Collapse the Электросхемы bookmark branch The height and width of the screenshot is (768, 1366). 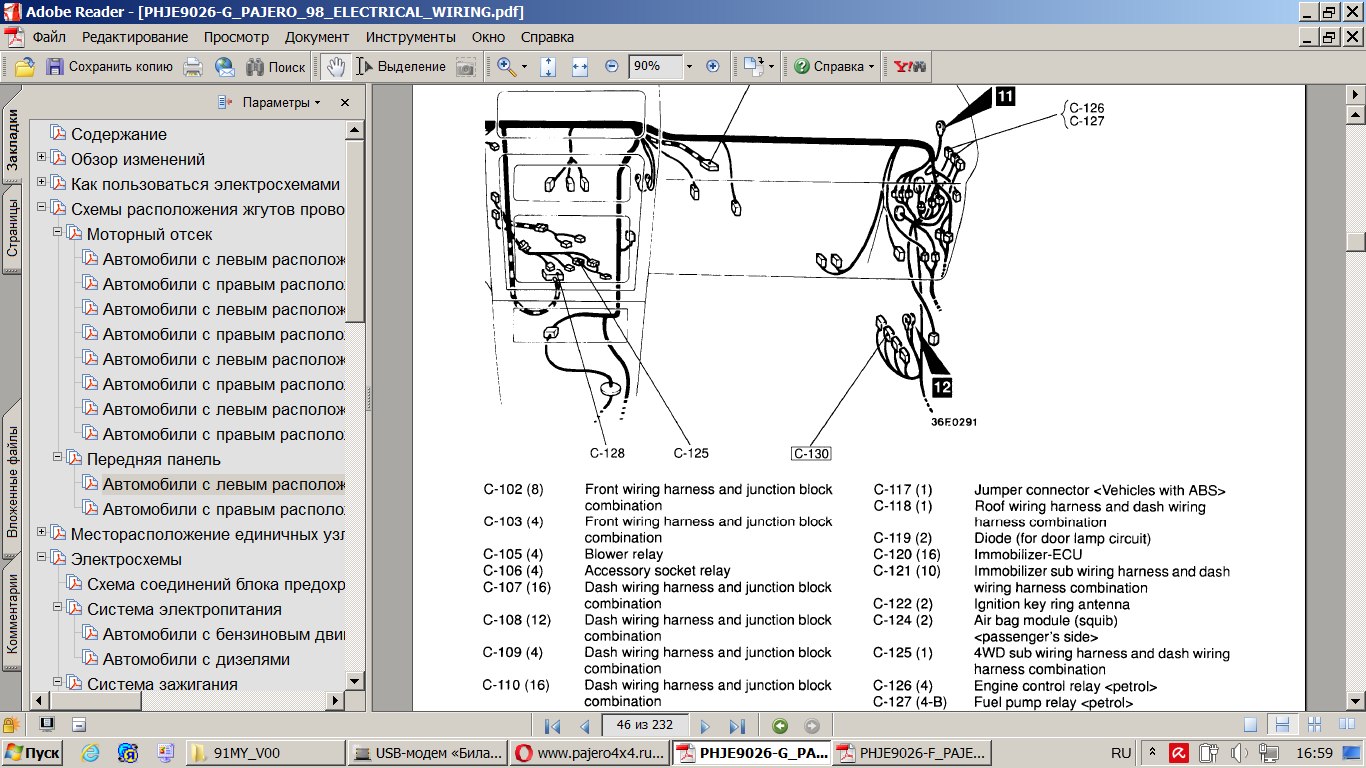(42, 558)
